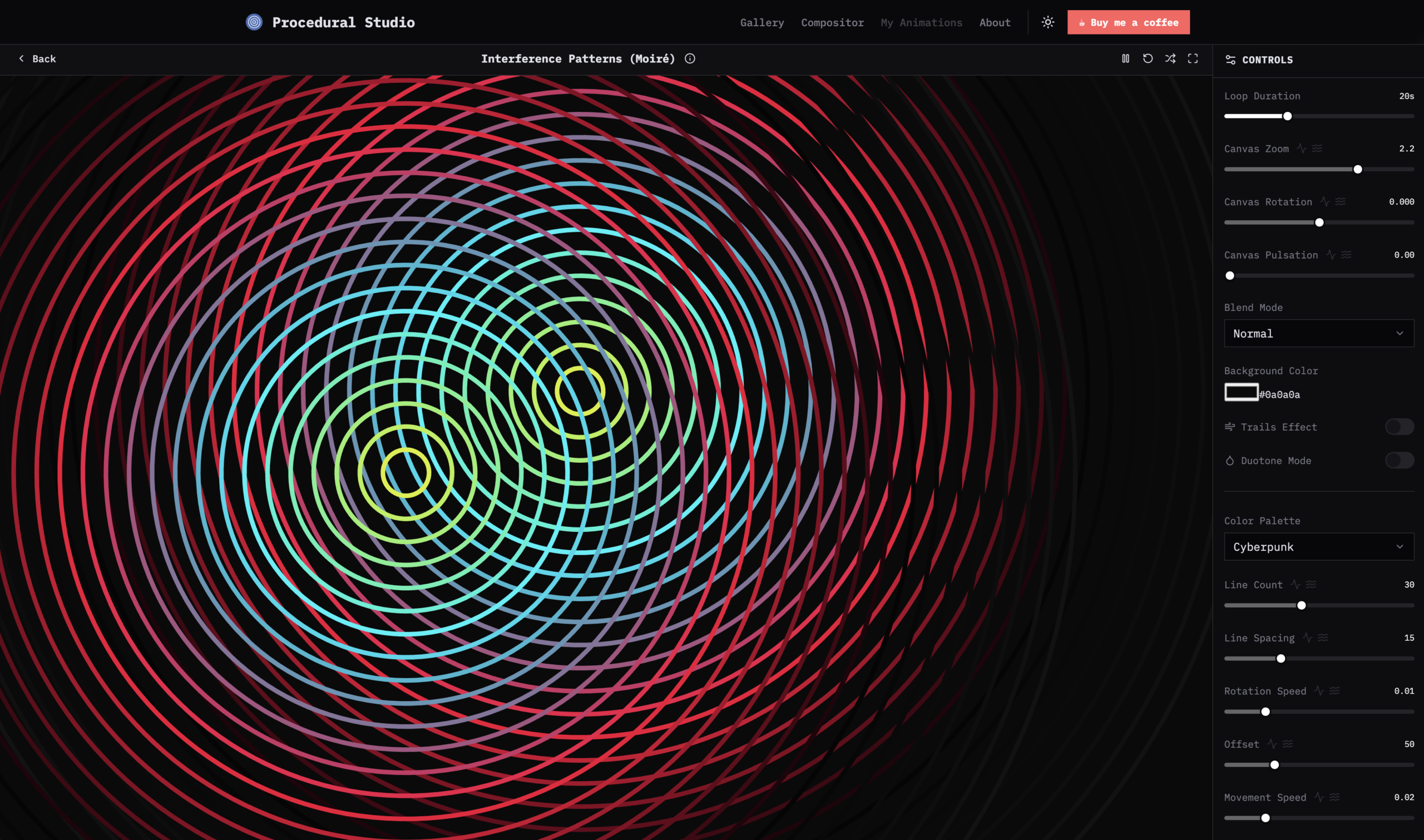Click the info icon beside Interference Patterns title

(689, 58)
